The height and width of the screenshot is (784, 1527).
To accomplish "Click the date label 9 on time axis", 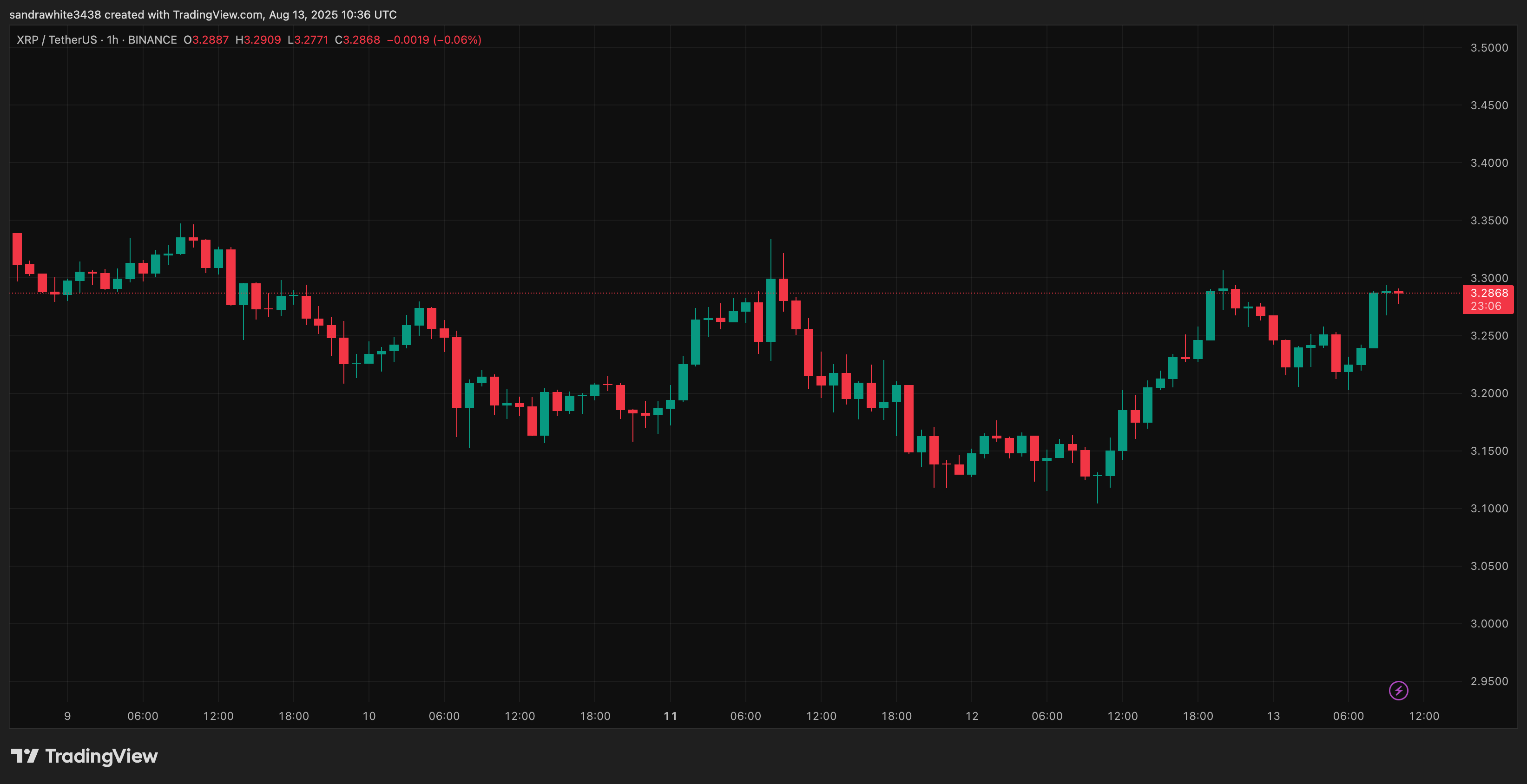I will (x=67, y=716).
